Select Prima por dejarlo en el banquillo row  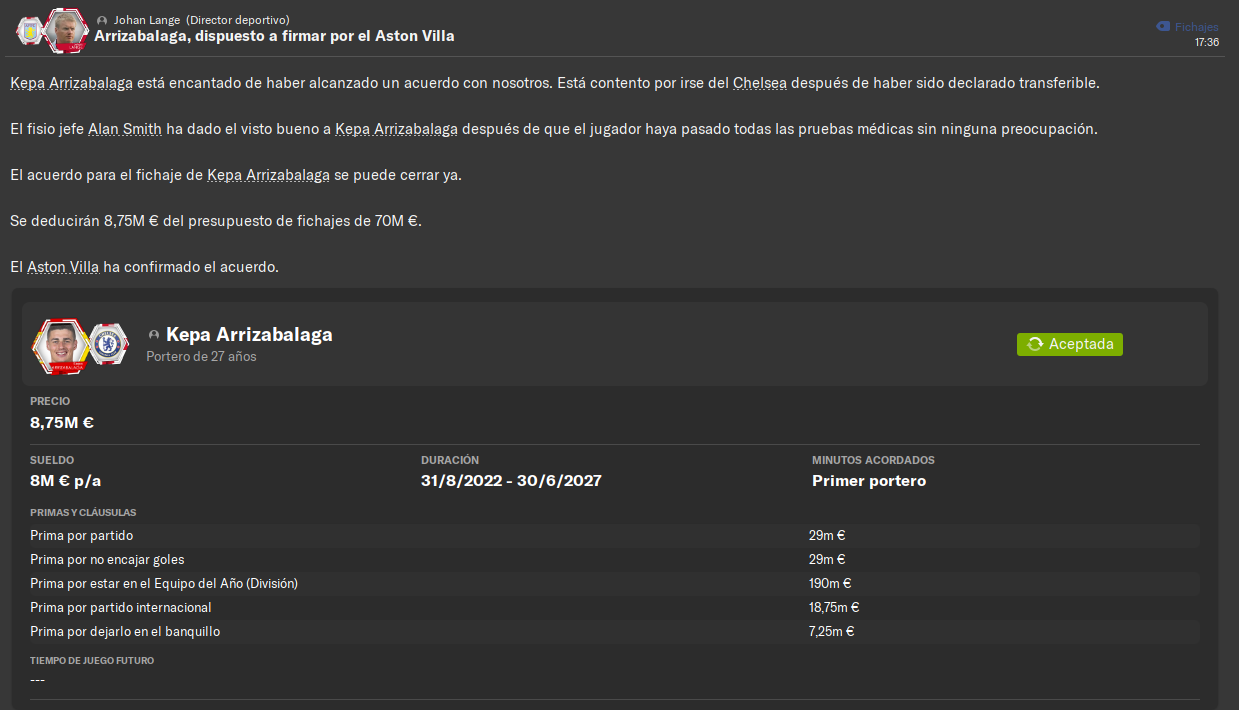click(x=614, y=631)
